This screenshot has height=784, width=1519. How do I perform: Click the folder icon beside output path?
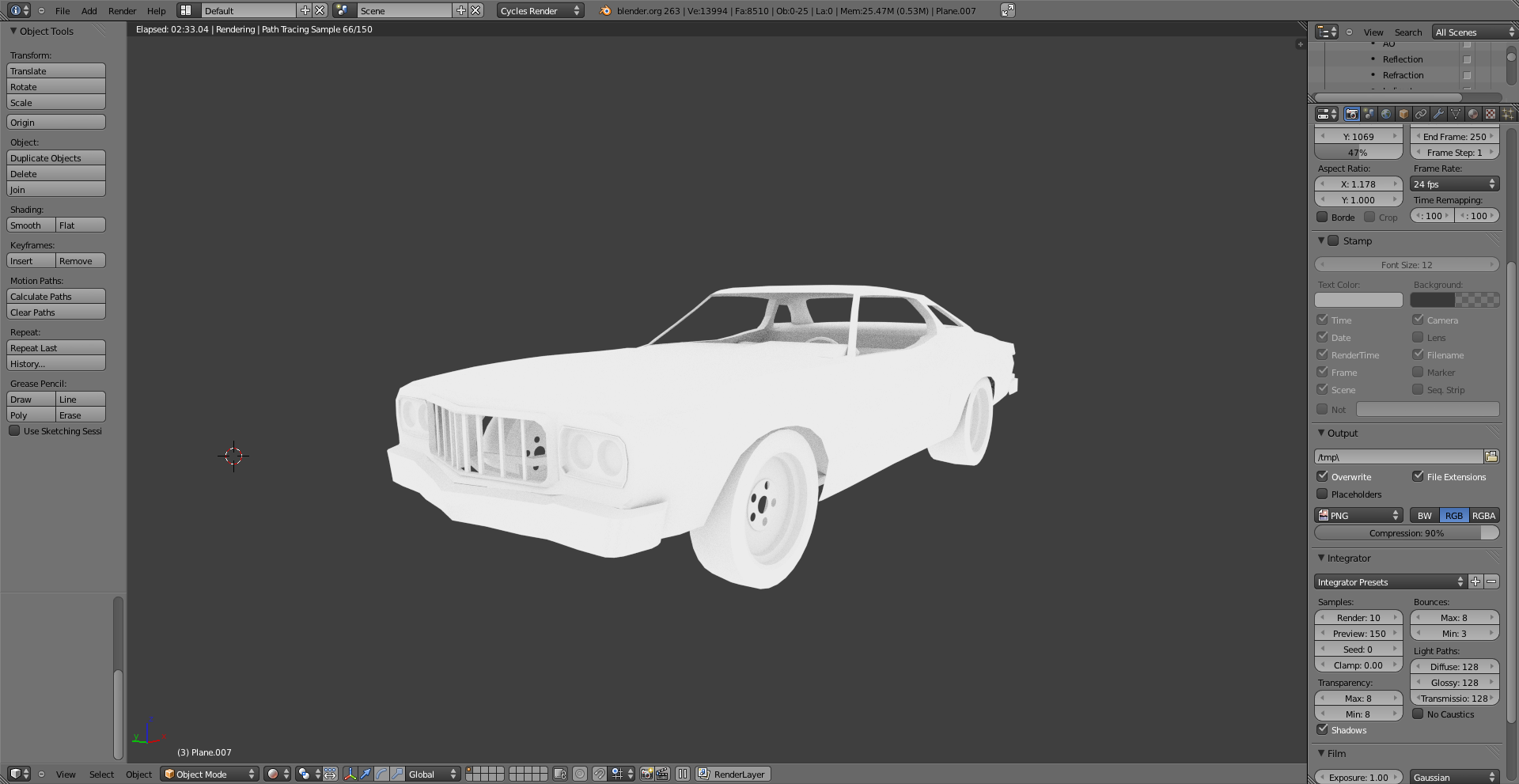click(1491, 456)
